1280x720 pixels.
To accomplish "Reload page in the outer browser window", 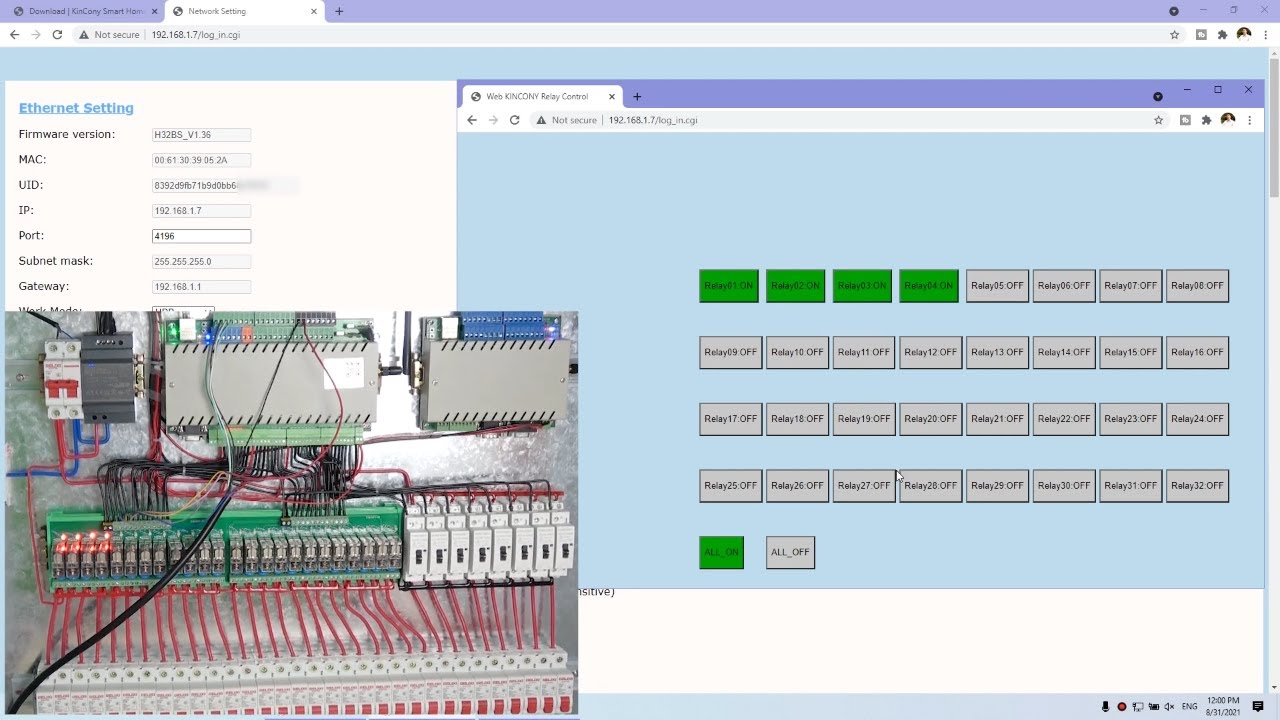I will [x=57, y=34].
